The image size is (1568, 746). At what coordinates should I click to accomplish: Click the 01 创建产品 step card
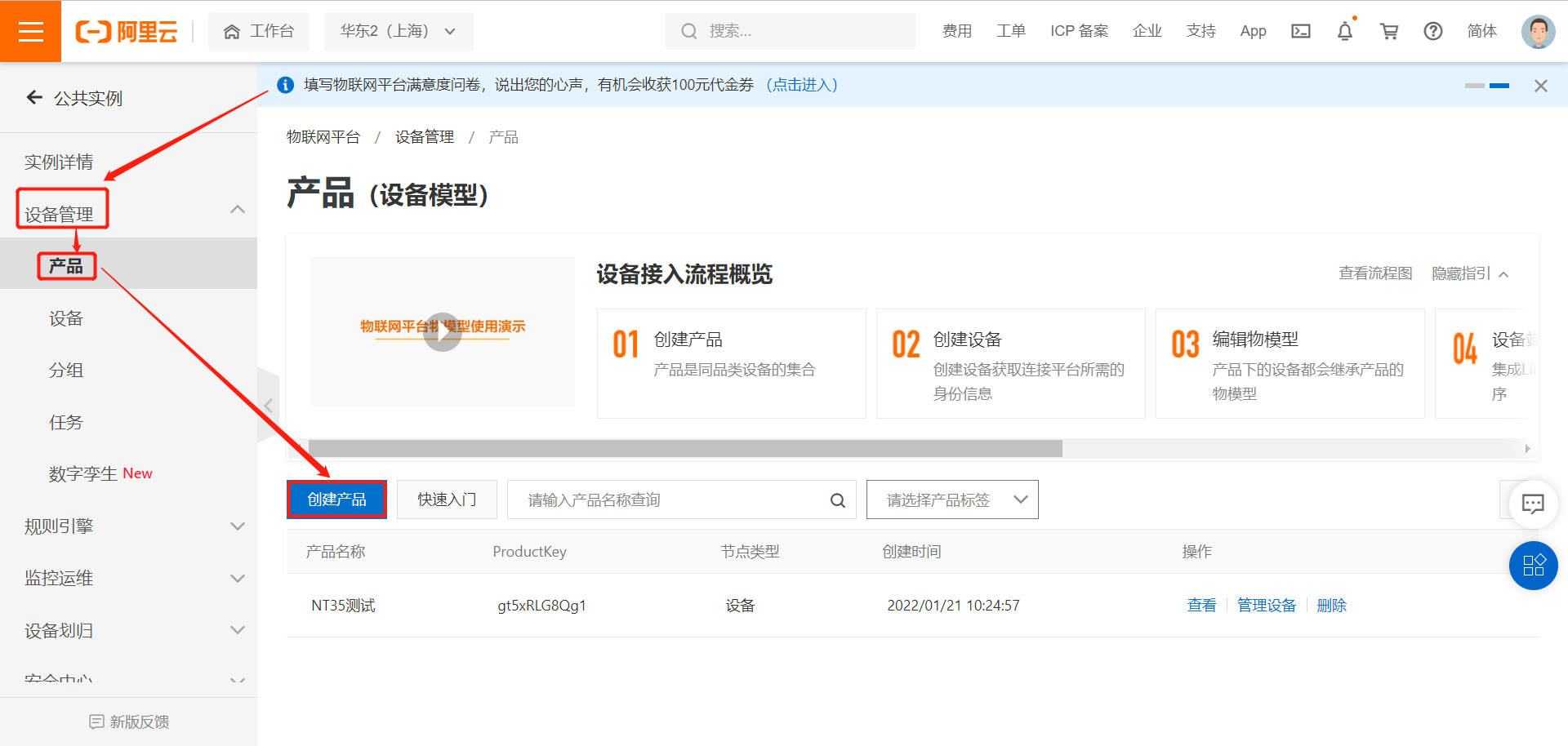tap(731, 363)
